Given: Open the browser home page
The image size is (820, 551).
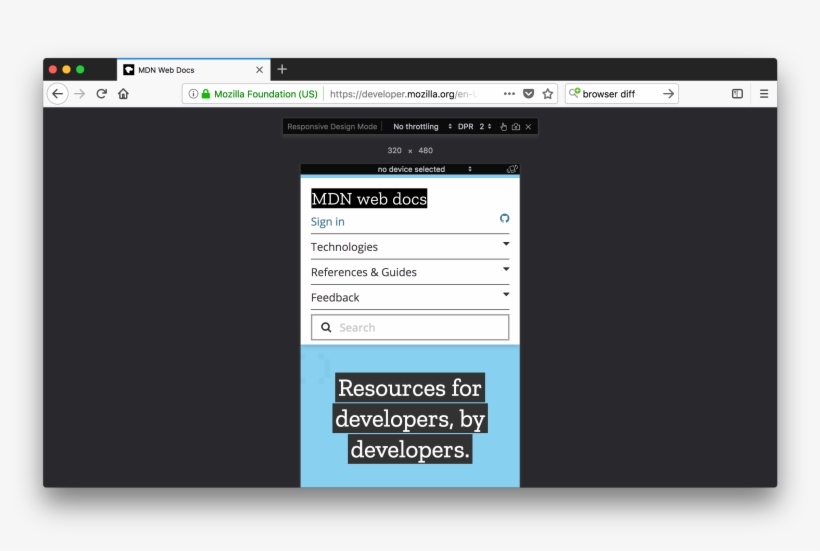Looking at the screenshot, I should pyautogui.click(x=123, y=94).
